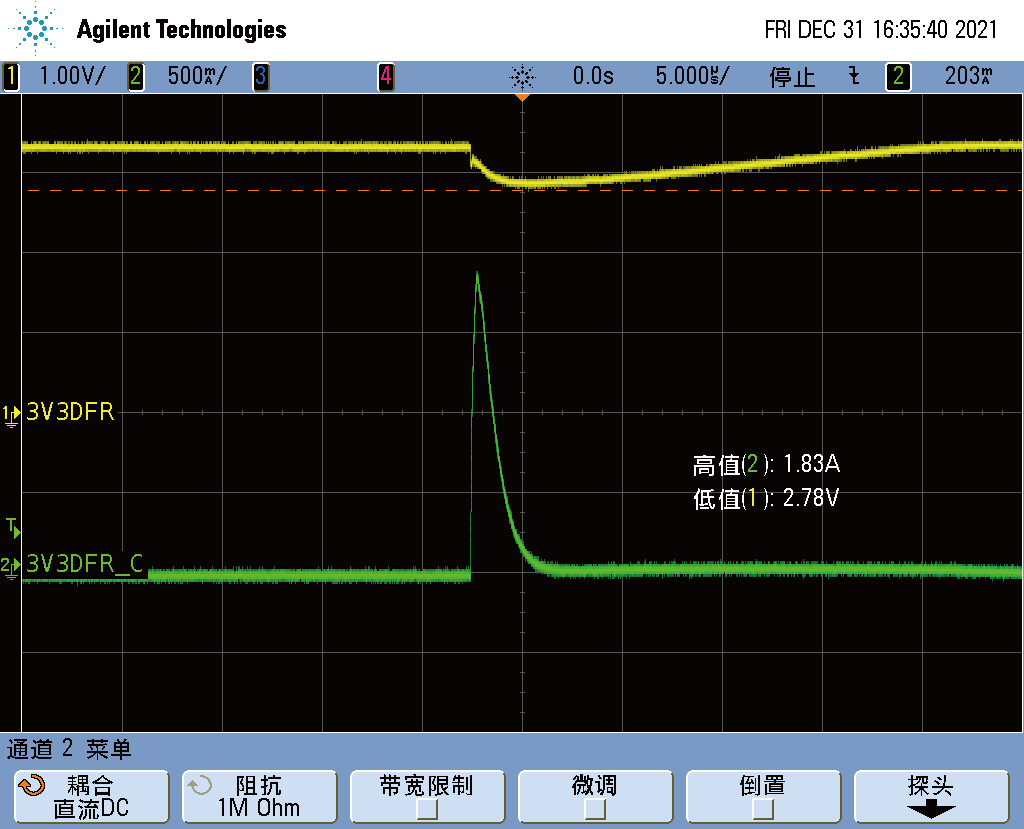Change the 耦合 coupling setting
The height and width of the screenshot is (829, 1024).
91,797
